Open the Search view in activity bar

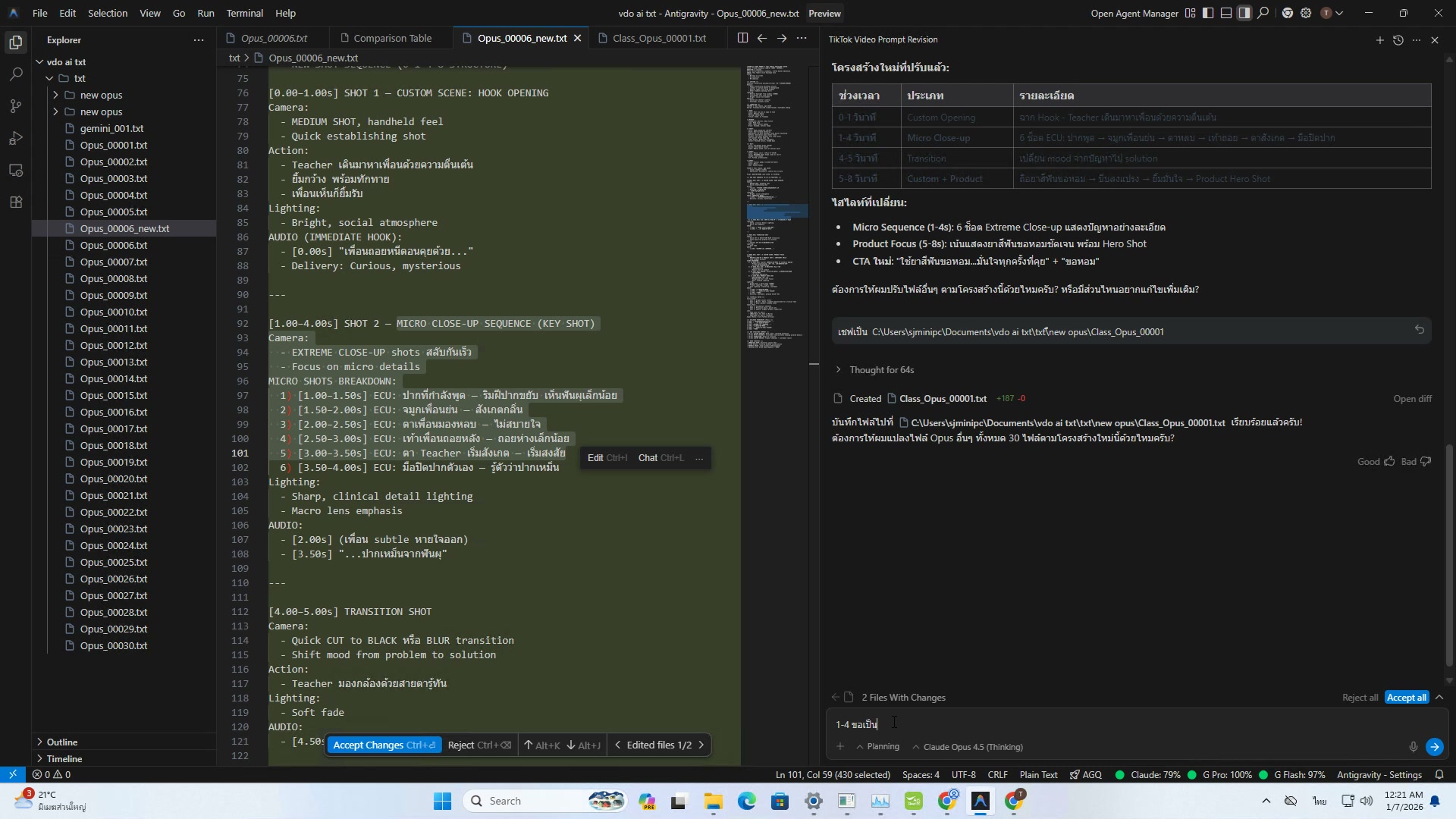(x=16, y=74)
